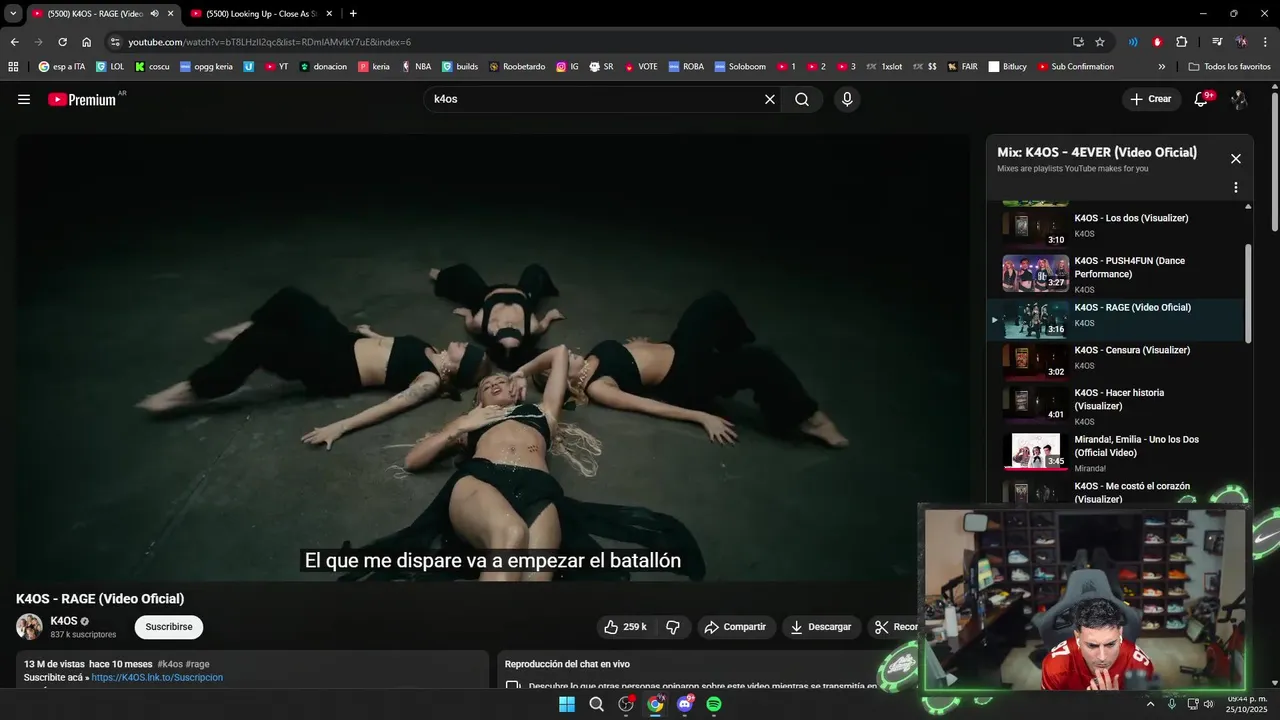
Task: Open the taskbar clock and date
Action: (1248, 704)
